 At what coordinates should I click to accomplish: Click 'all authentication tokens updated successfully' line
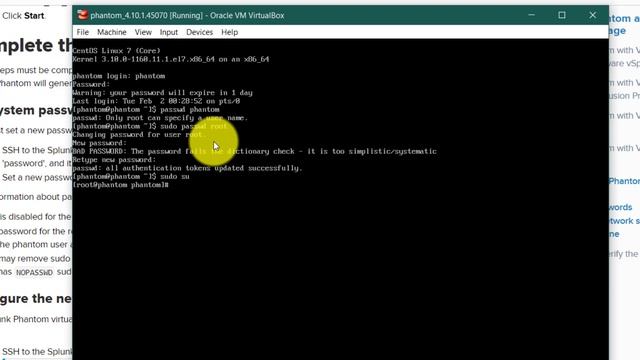click(187, 168)
